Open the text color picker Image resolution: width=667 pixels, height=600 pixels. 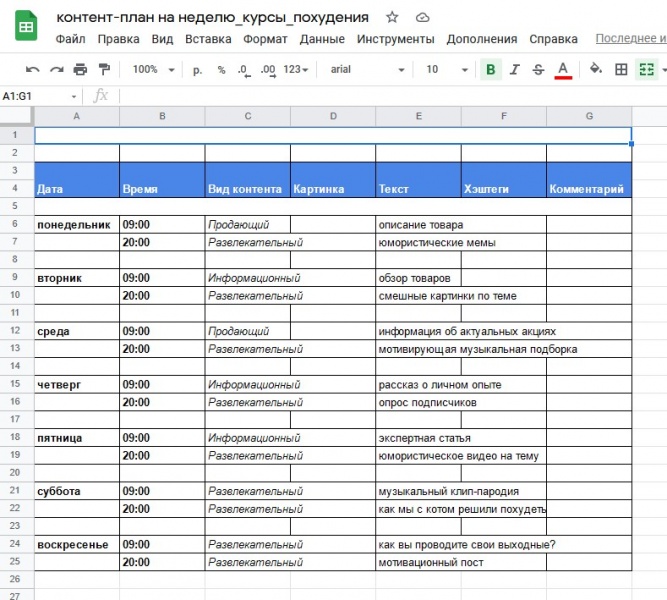[563, 70]
